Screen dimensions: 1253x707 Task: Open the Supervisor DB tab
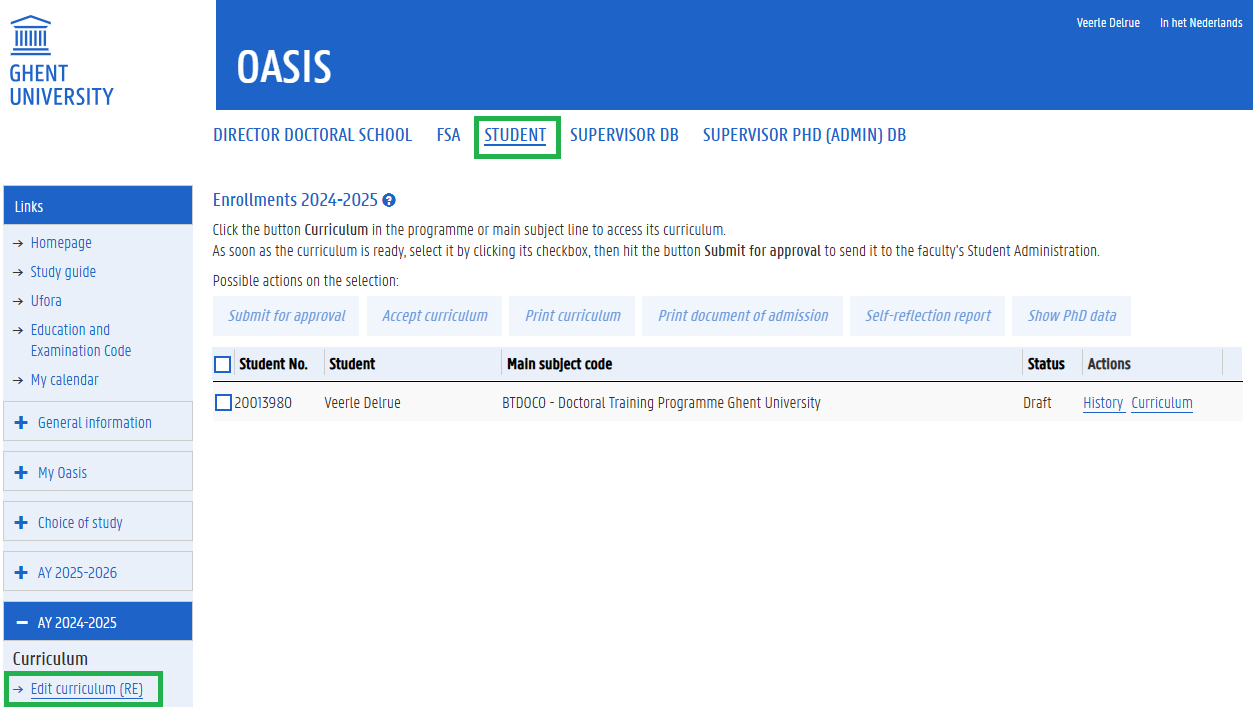pyautogui.click(x=624, y=135)
